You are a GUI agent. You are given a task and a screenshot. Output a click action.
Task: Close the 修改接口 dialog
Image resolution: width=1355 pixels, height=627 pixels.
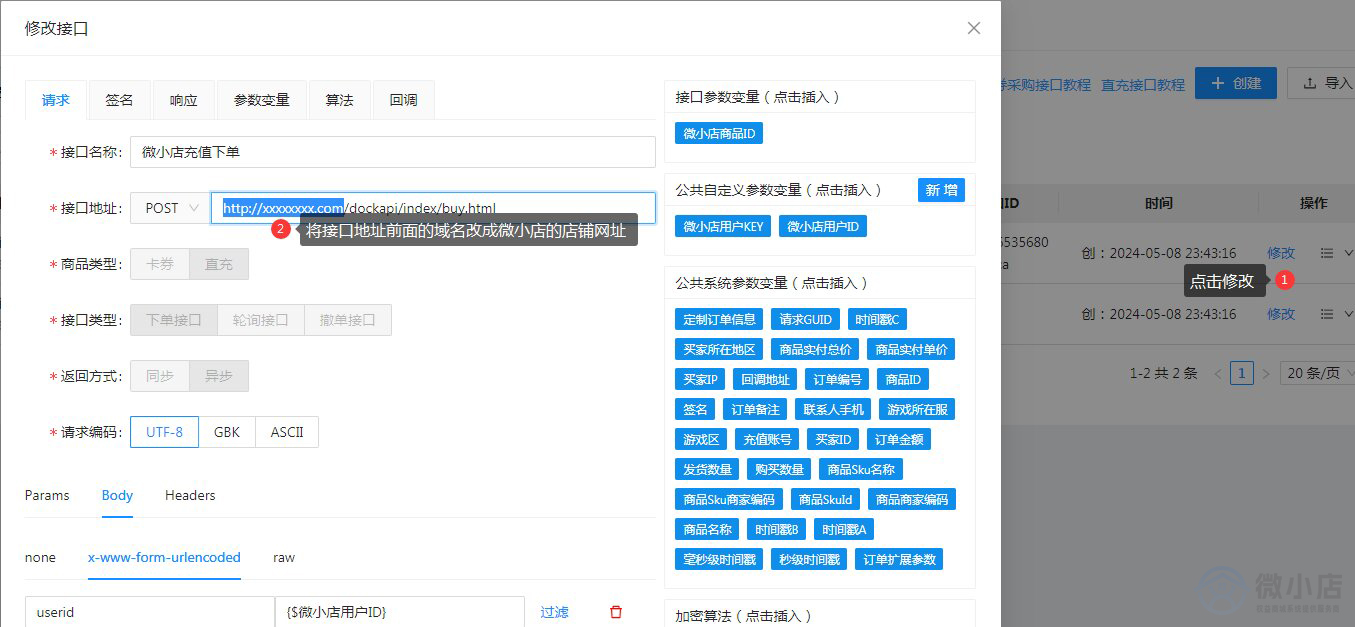click(x=974, y=28)
